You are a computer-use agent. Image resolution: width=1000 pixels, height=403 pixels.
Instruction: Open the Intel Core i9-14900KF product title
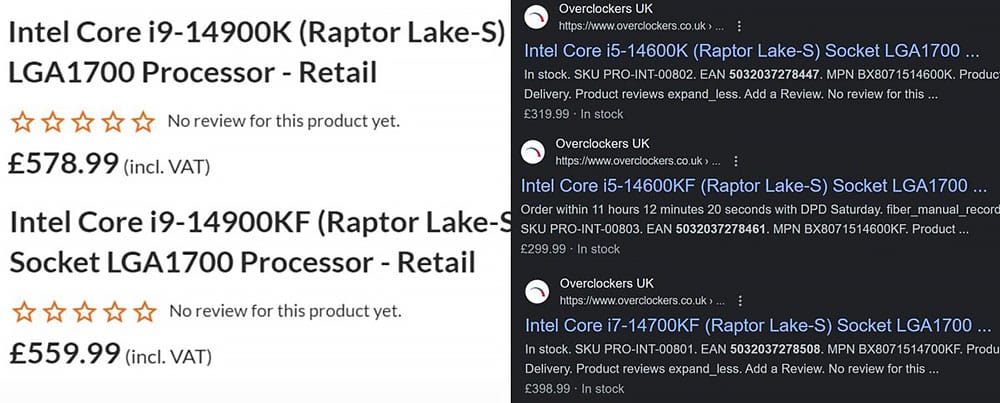pyautogui.click(x=260, y=242)
